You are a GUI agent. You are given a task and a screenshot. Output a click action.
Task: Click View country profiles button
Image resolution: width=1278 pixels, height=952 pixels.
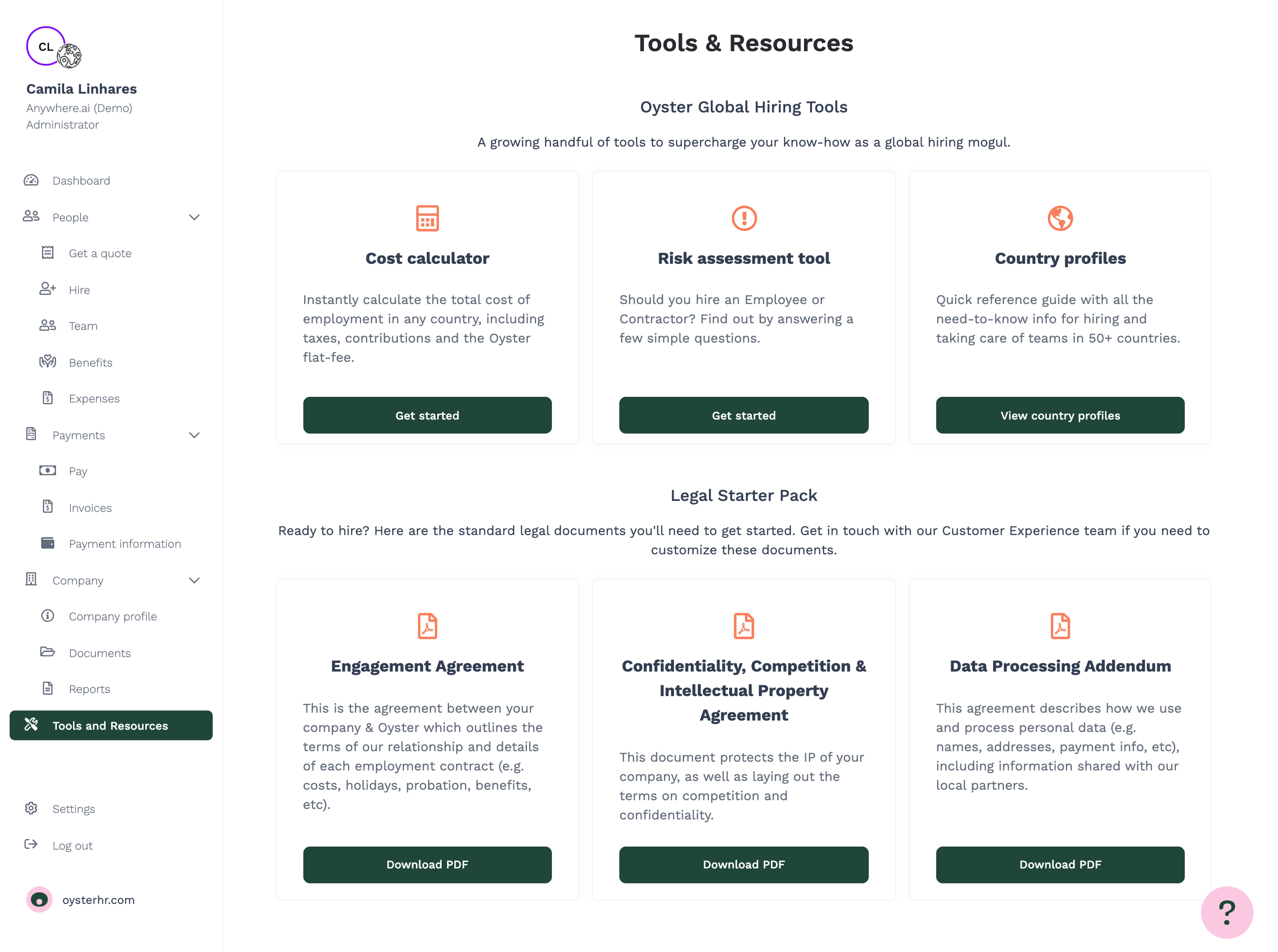pyautogui.click(x=1060, y=415)
